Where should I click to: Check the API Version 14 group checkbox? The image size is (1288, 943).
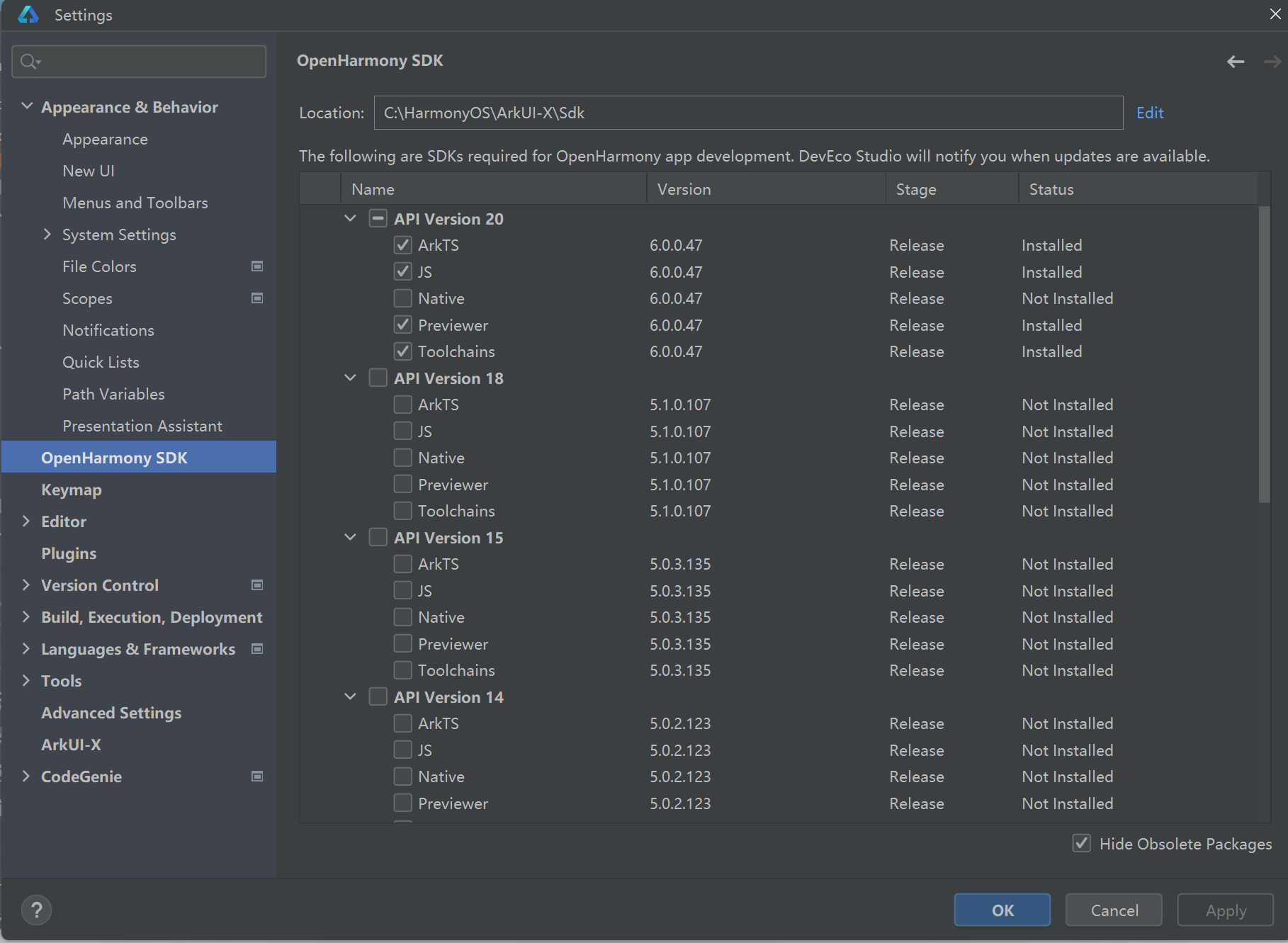378,697
